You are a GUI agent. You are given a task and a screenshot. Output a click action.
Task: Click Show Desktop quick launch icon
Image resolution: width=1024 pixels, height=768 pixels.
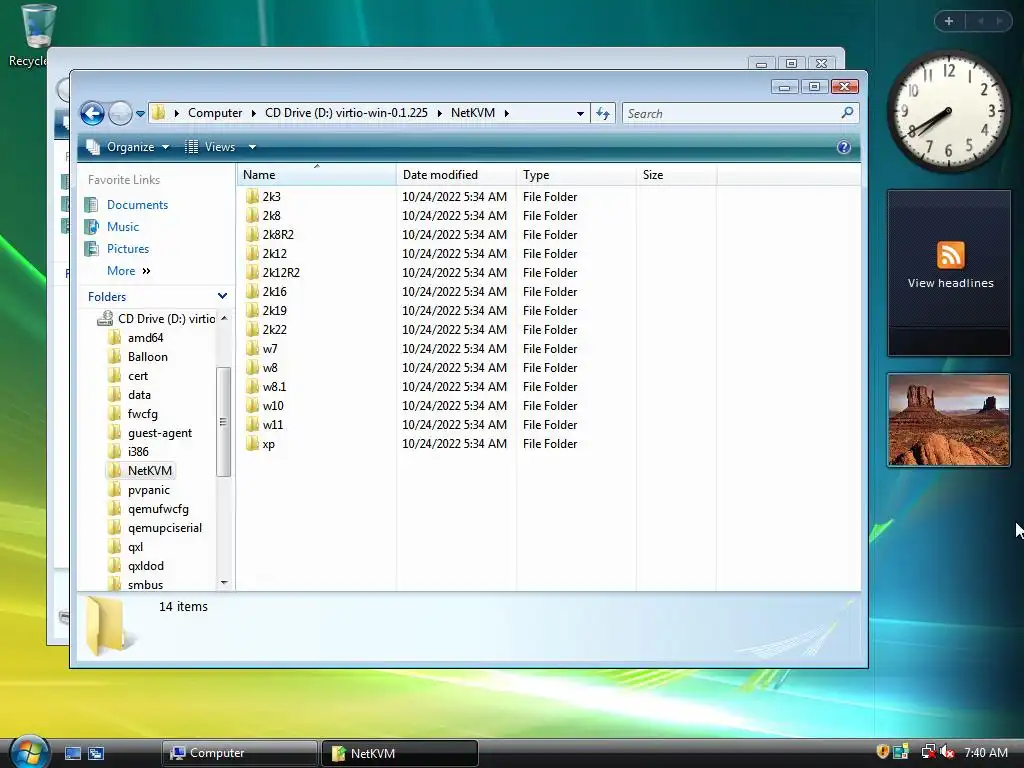point(72,753)
